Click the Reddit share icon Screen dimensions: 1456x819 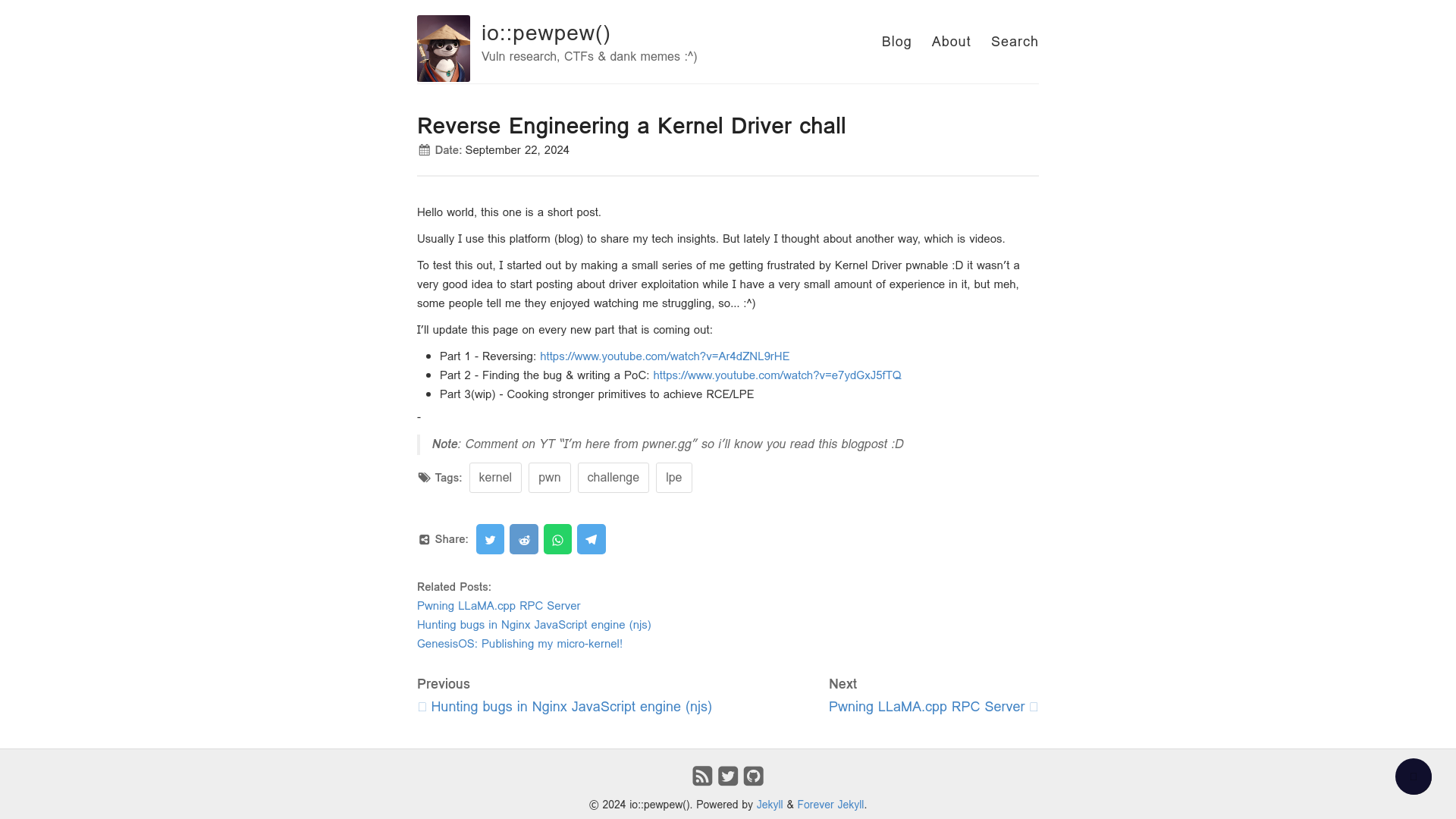[x=523, y=539]
